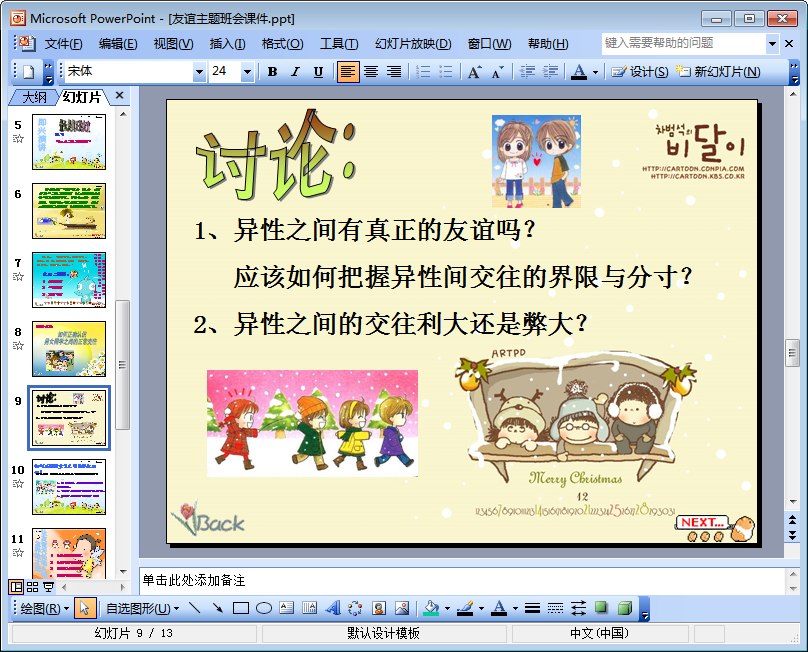The image size is (808, 652).
Task: Select the Rectangle drawing tool
Action: pos(241,609)
